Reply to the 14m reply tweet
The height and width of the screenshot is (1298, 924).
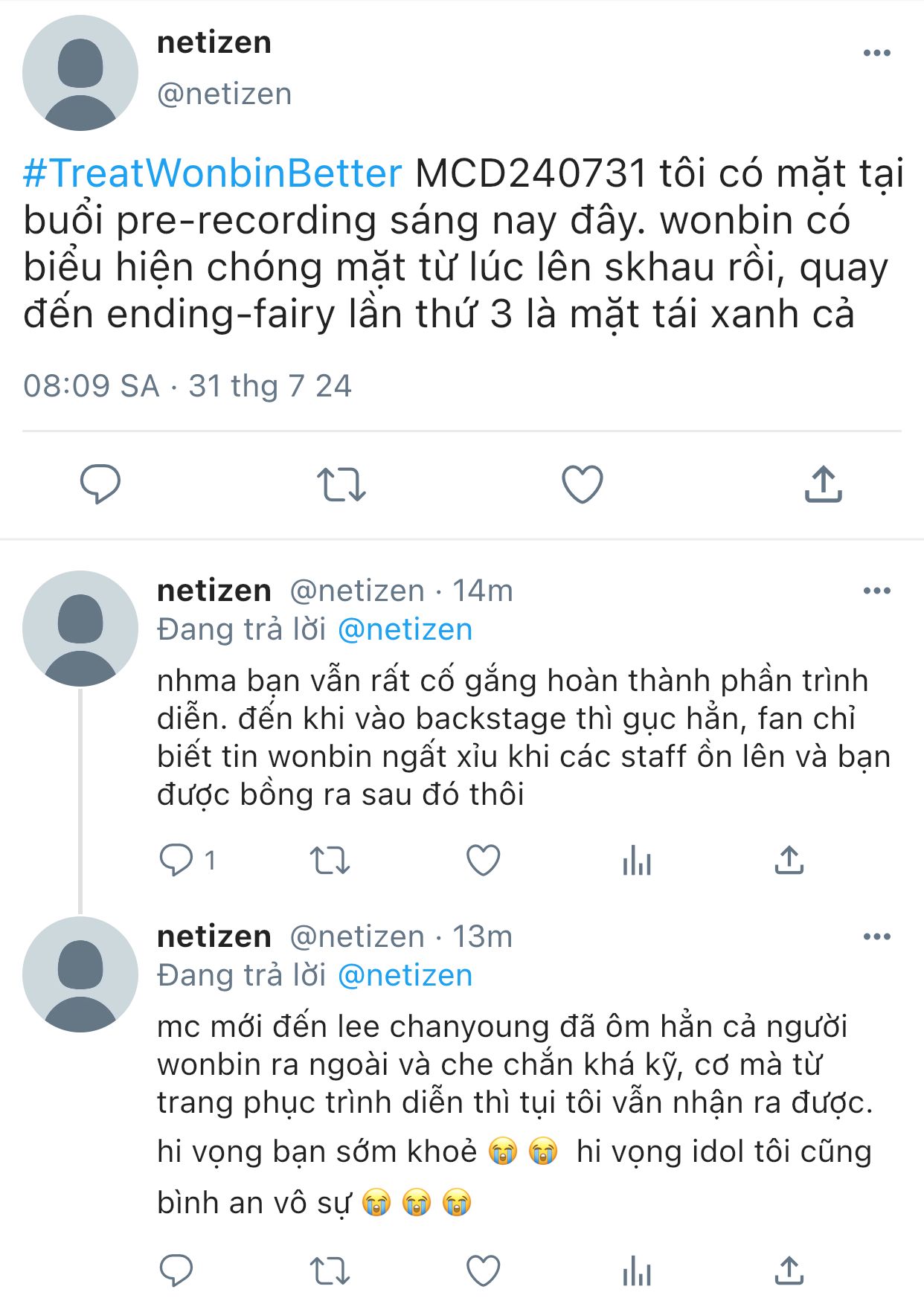point(176,861)
